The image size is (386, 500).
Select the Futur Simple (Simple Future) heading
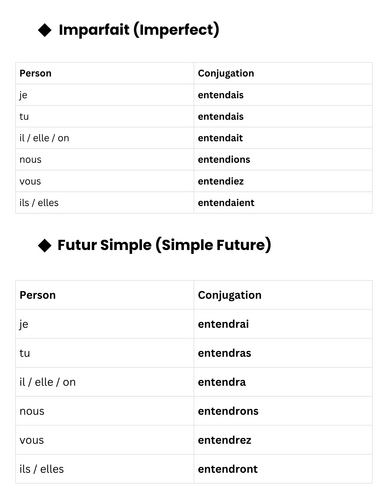click(164, 245)
